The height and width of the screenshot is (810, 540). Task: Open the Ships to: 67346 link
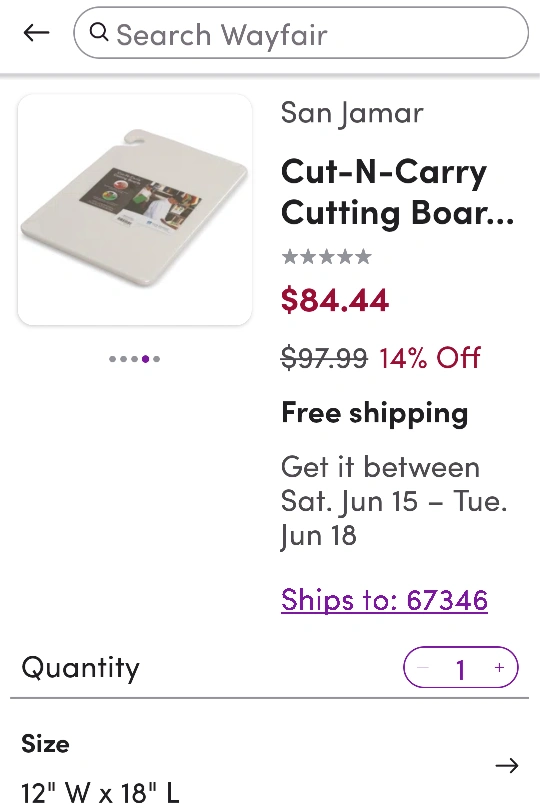coord(384,600)
